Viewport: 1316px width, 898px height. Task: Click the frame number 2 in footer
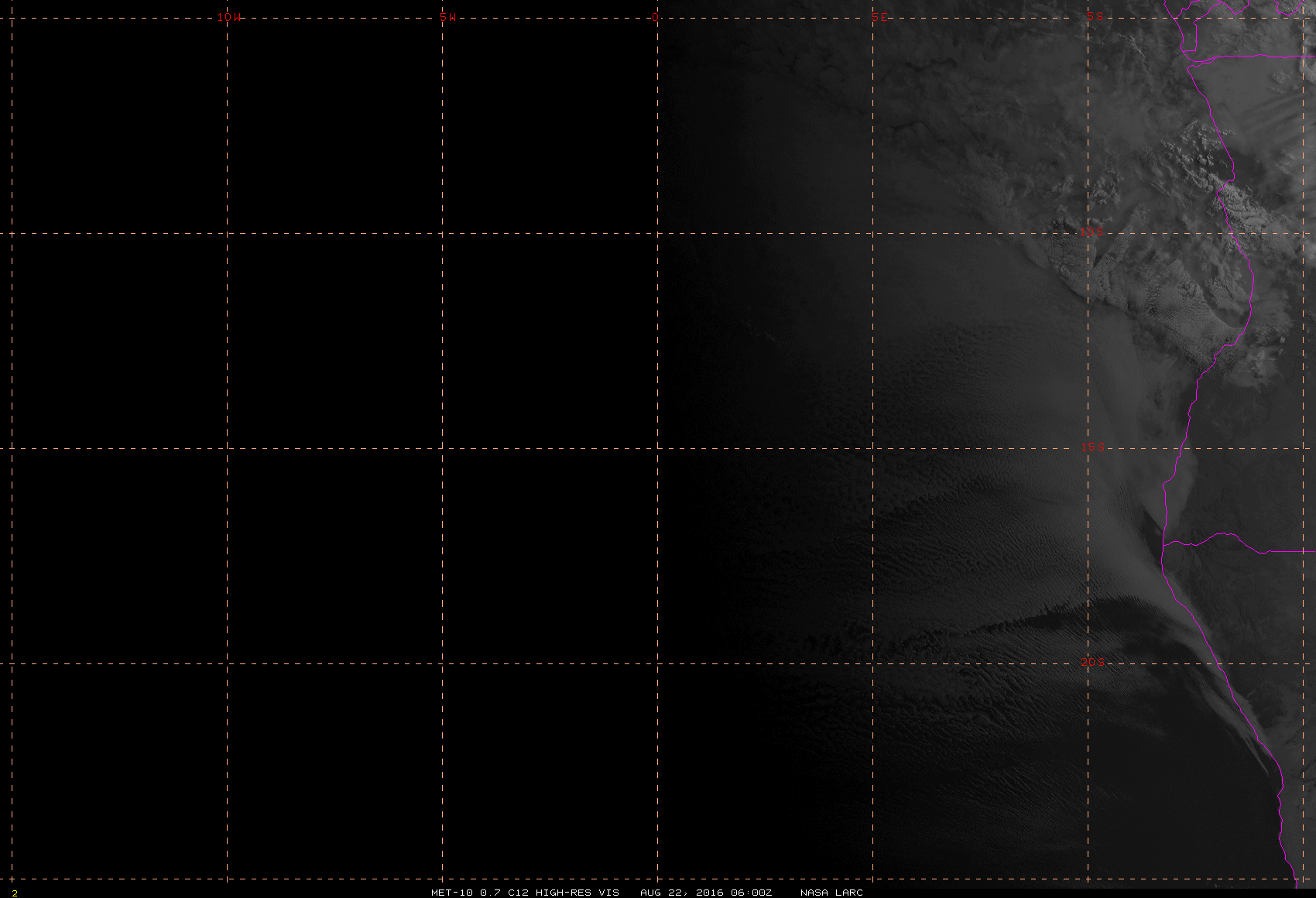click(15, 893)
